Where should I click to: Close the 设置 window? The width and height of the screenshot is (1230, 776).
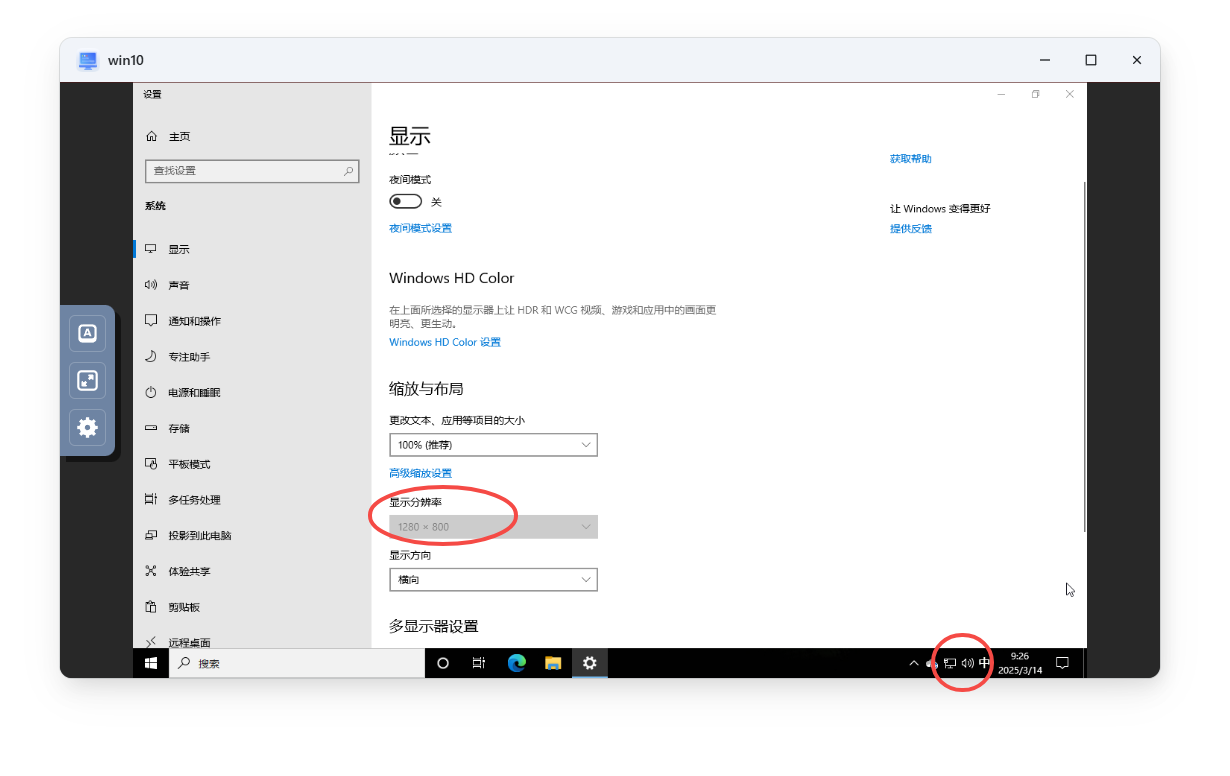pyautogui.click(x=1069, y=94)
